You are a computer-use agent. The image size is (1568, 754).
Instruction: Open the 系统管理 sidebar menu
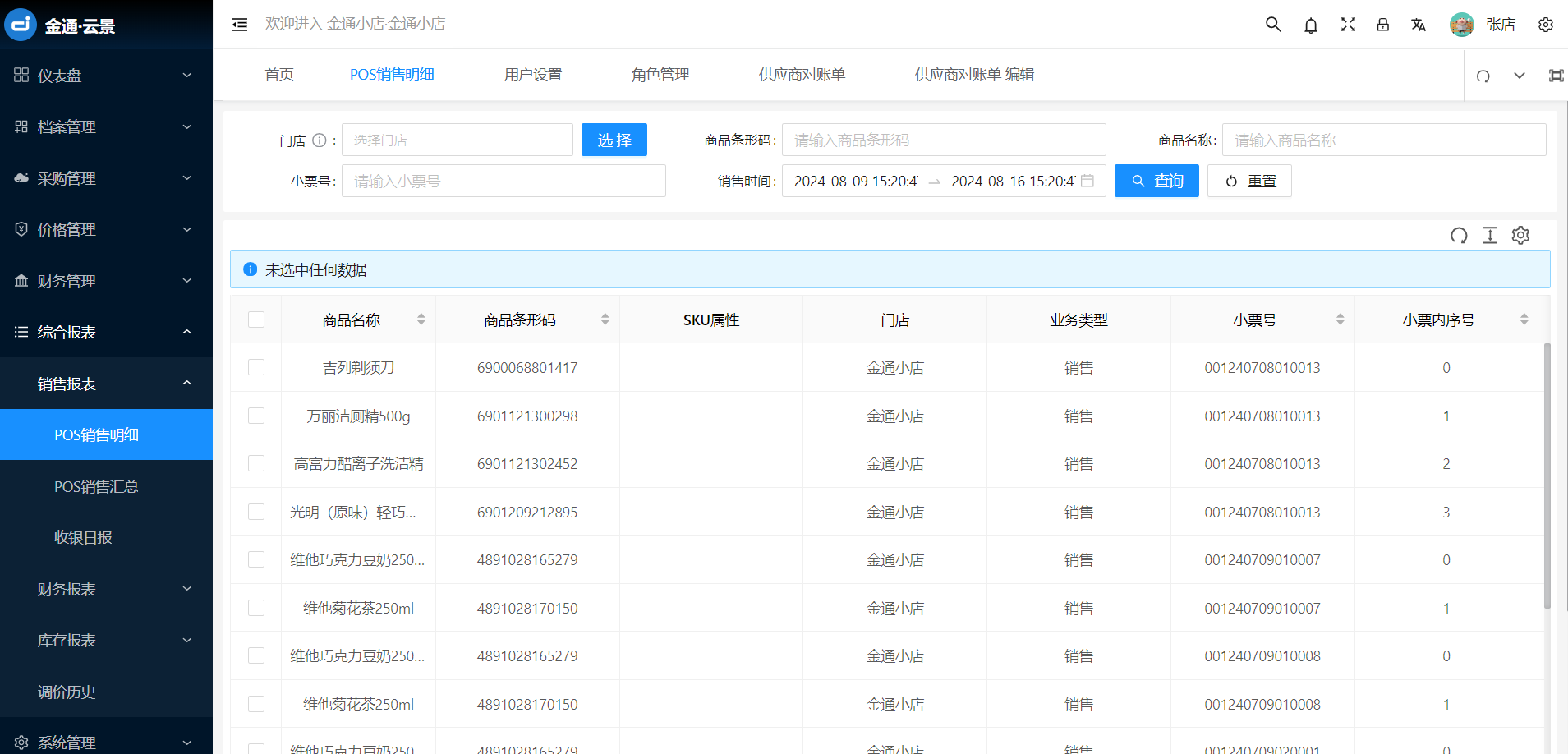pos(106,742)
